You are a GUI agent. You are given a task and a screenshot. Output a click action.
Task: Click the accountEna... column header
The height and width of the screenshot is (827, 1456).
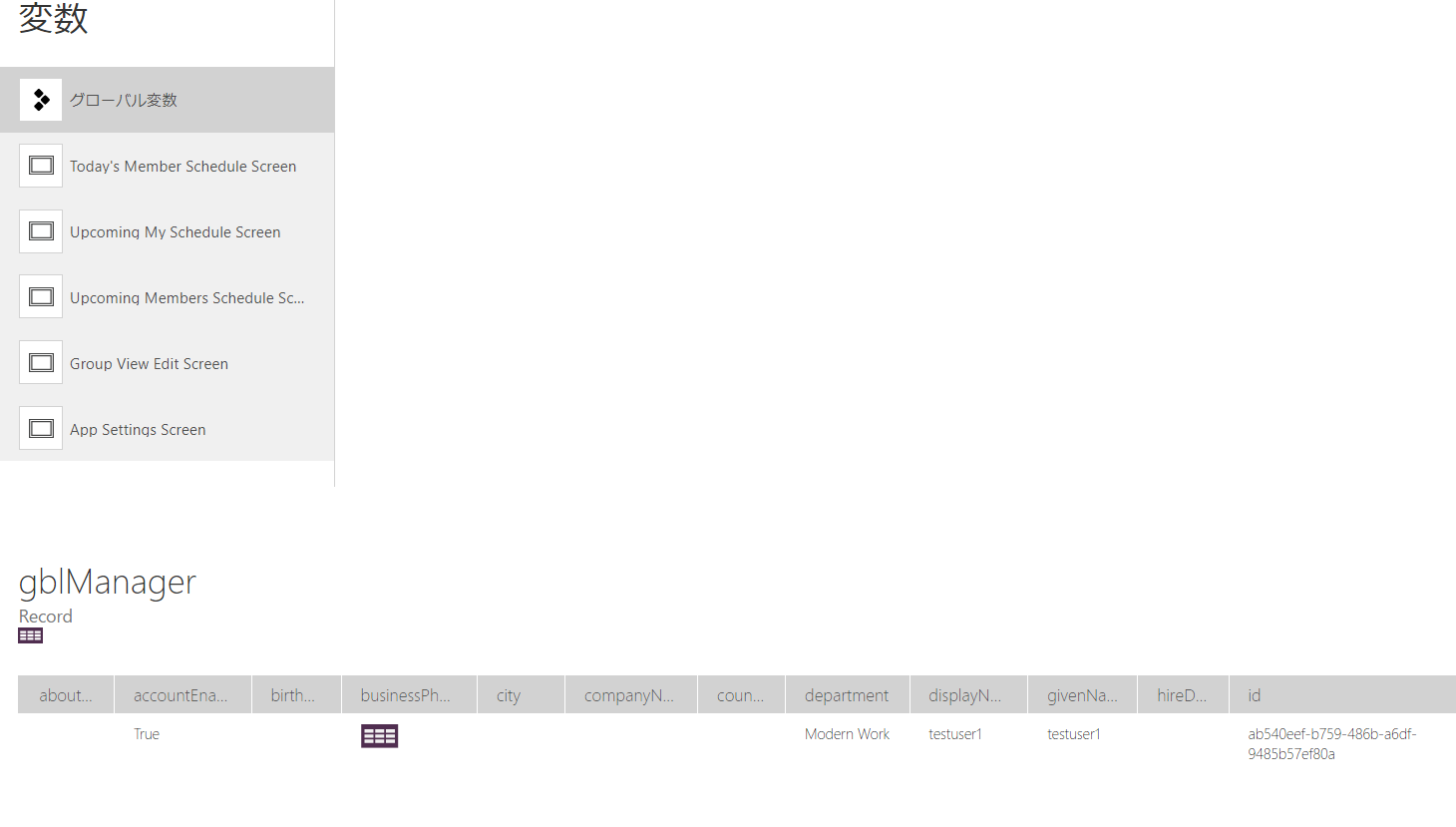pos(182,695)
